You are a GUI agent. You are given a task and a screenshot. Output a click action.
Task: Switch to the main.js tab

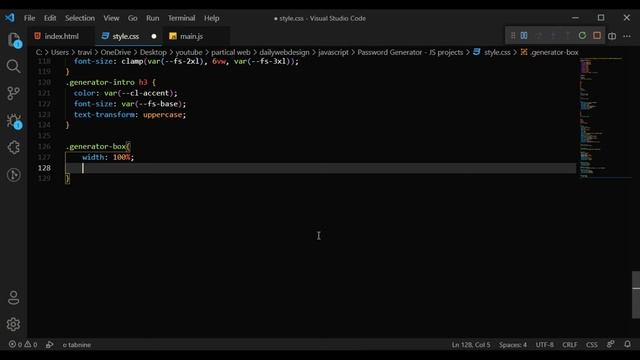tap(196, 36)
